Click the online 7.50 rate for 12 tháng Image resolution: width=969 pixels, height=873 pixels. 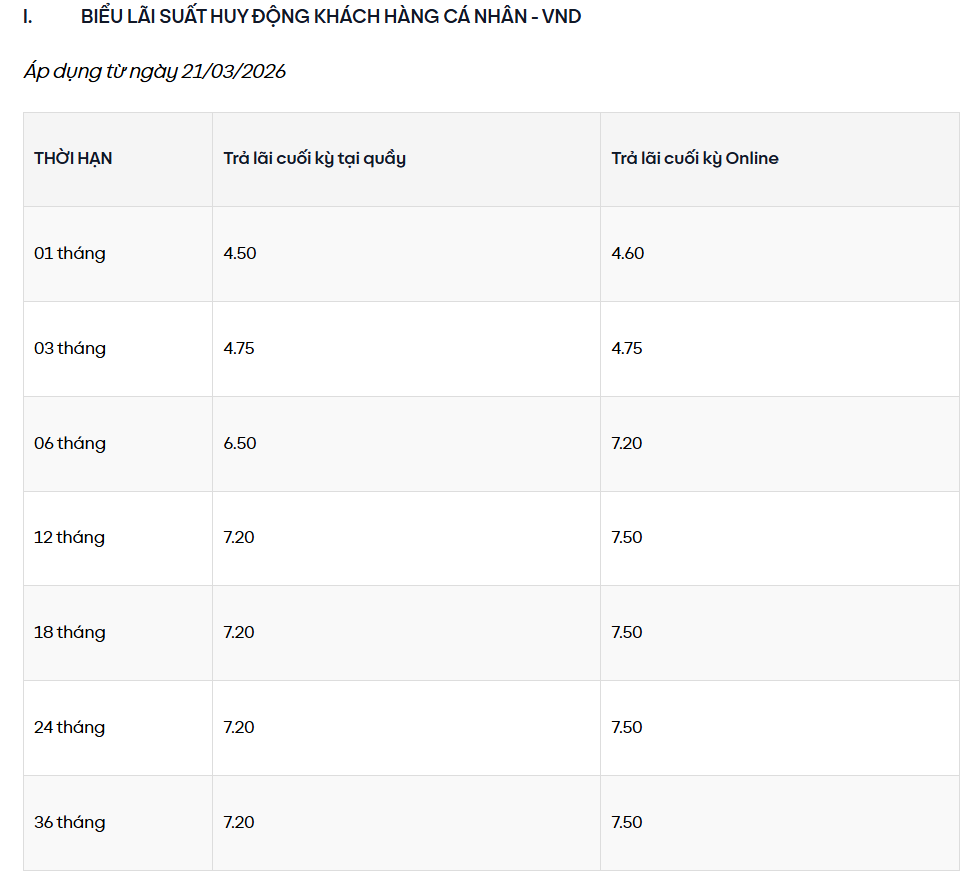coord(627,537)
